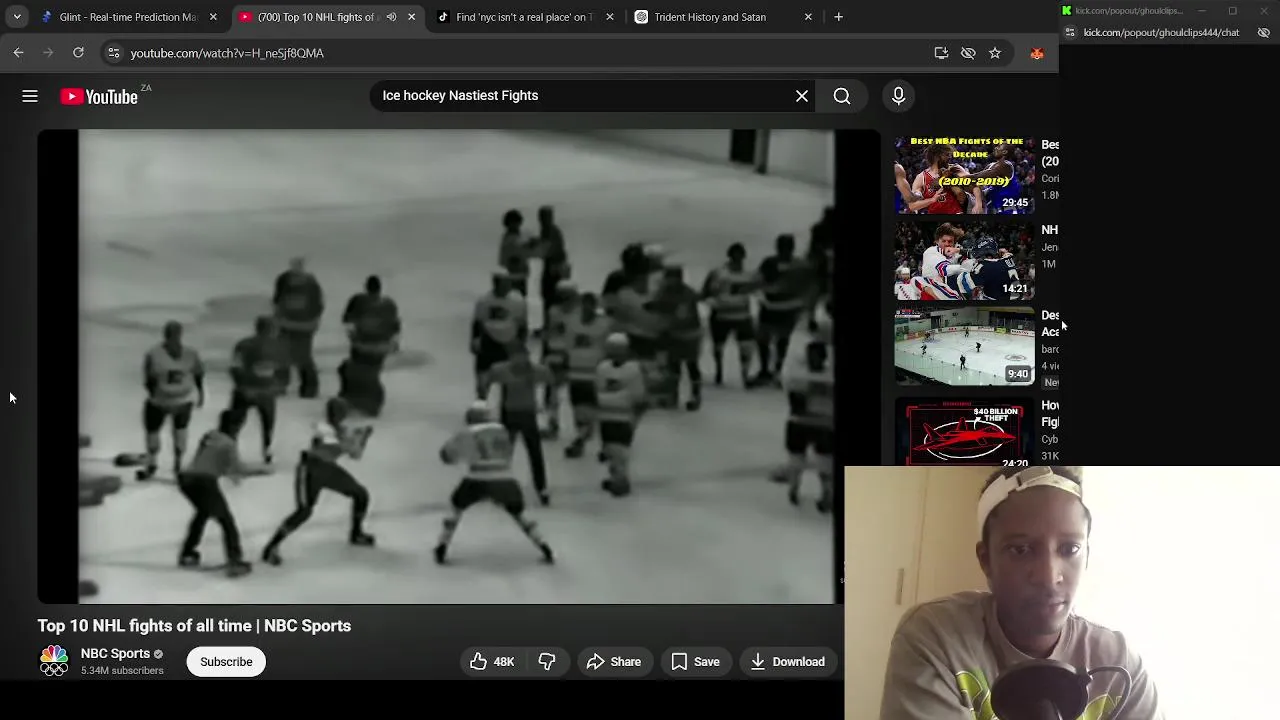Open the NBC Sports channel name link

click(115, 654)
